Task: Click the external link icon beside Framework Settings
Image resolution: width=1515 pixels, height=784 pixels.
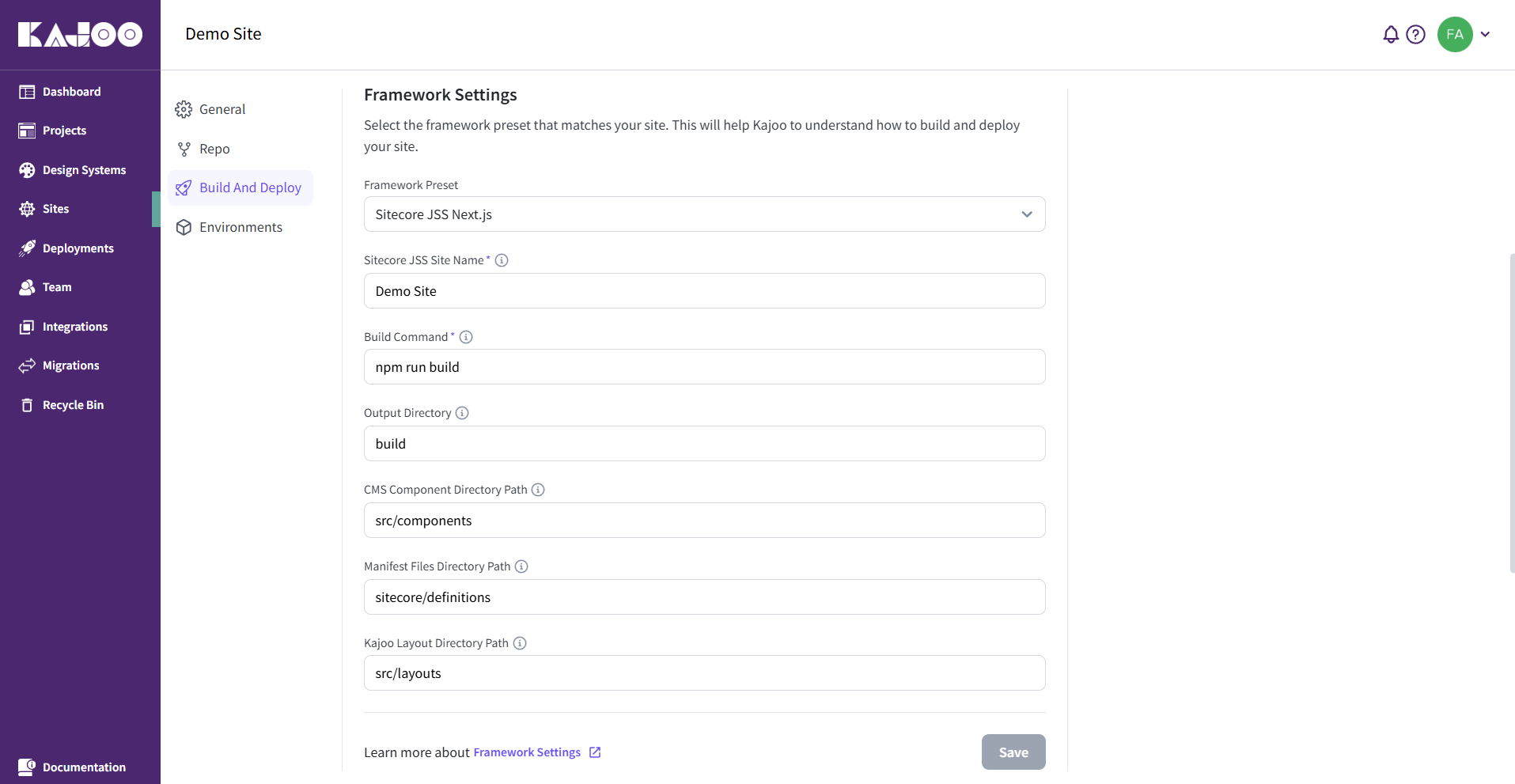Action: (x=595, y=752)
